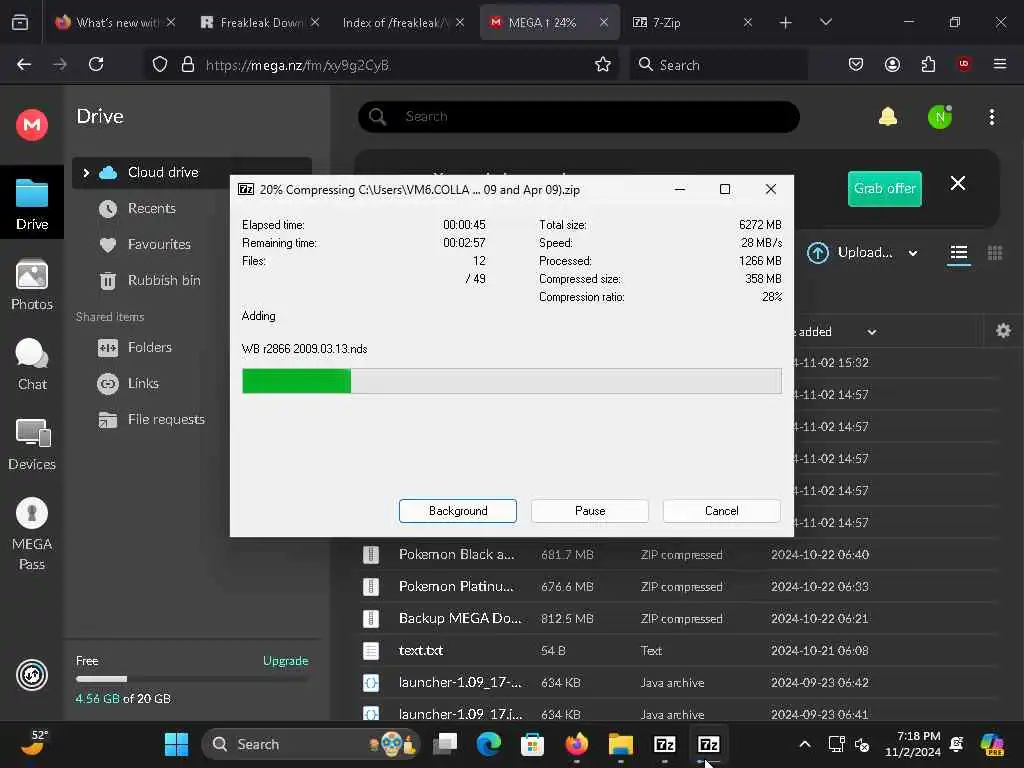Viewport: 1024px width, 768px height.
Task: Click the Upload button
Action: pos(851,253)
